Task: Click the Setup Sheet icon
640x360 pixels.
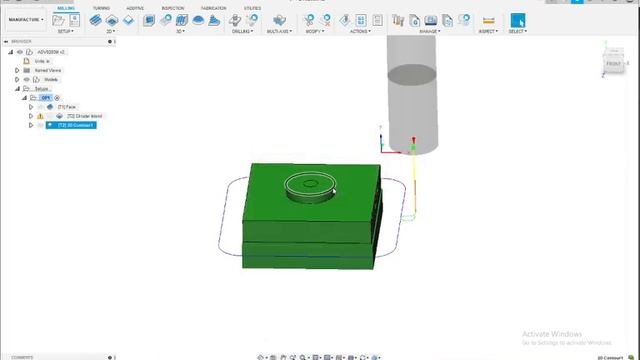Action: [x=378, y=20]
